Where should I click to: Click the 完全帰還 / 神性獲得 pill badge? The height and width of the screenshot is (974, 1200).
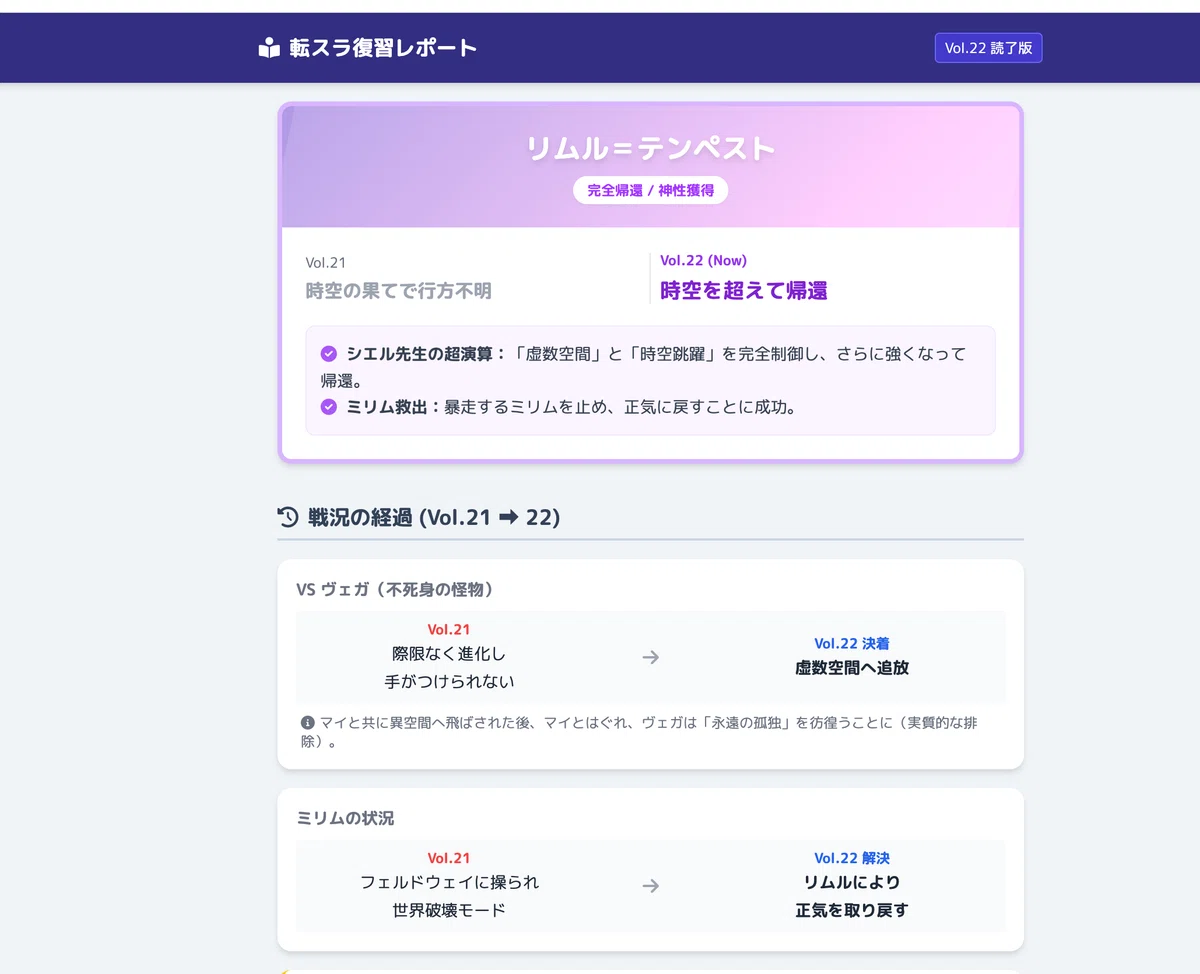click(x=650, y=190)
